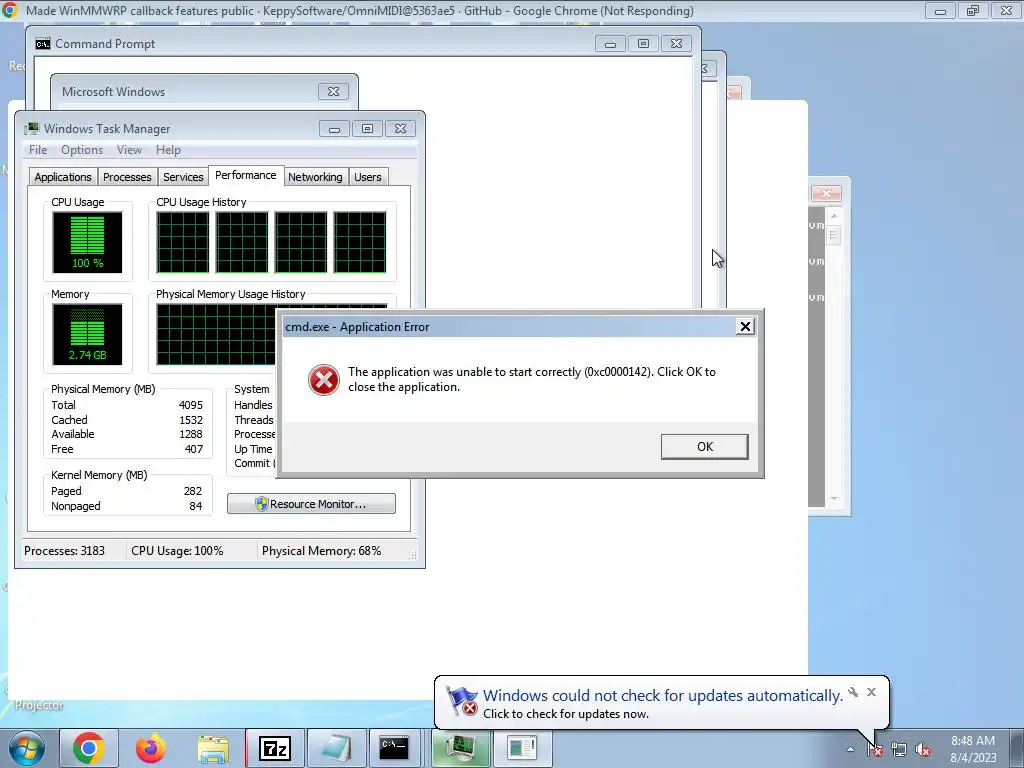Click the Physical Memory: 68% status text
Screen dimensions: 1024x768
(x=321, y=551)
